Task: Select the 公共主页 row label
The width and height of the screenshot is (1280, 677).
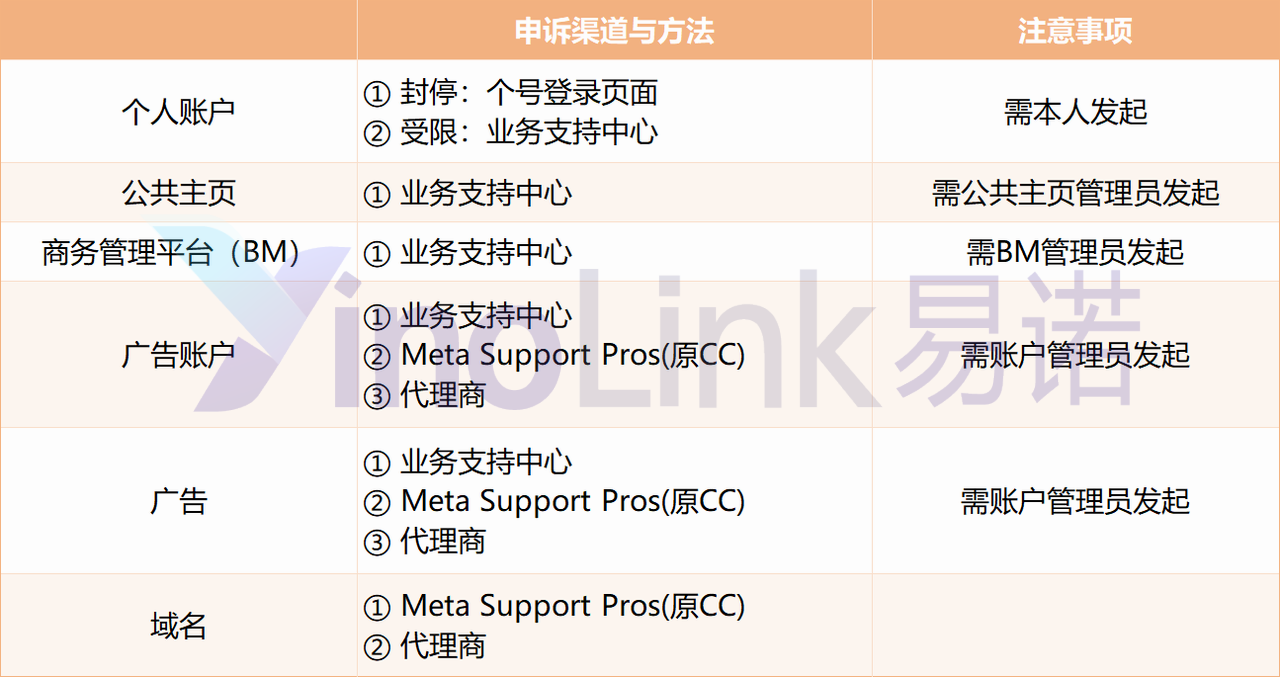Action: pos(178,192)
